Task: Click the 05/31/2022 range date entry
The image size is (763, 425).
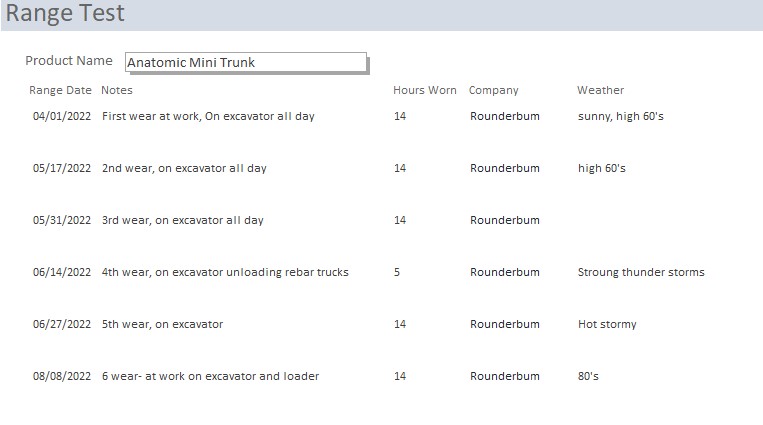Action: pyautogui.click(x=62, y=220)
